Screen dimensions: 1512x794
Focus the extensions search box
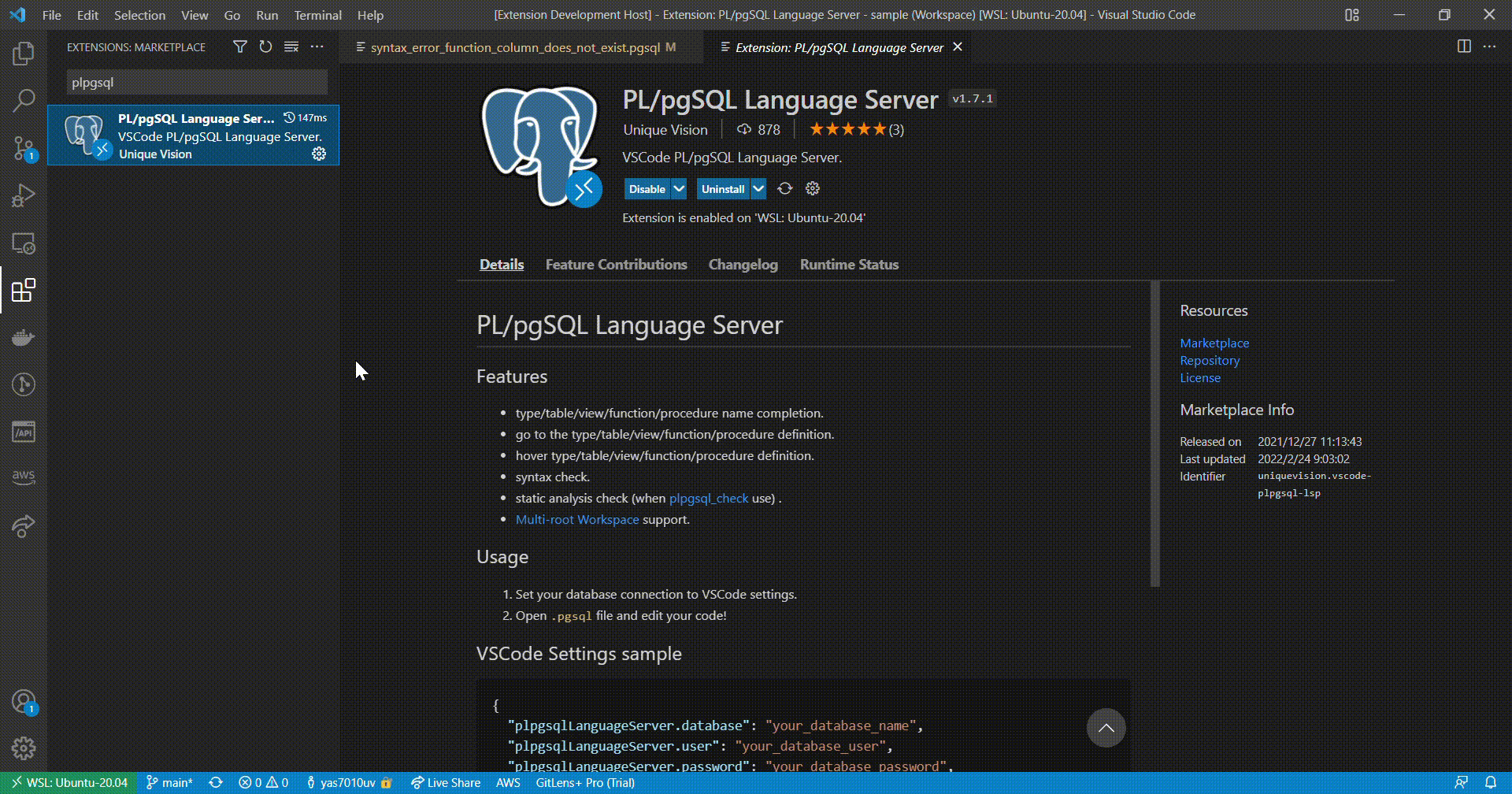coord(197,82)
